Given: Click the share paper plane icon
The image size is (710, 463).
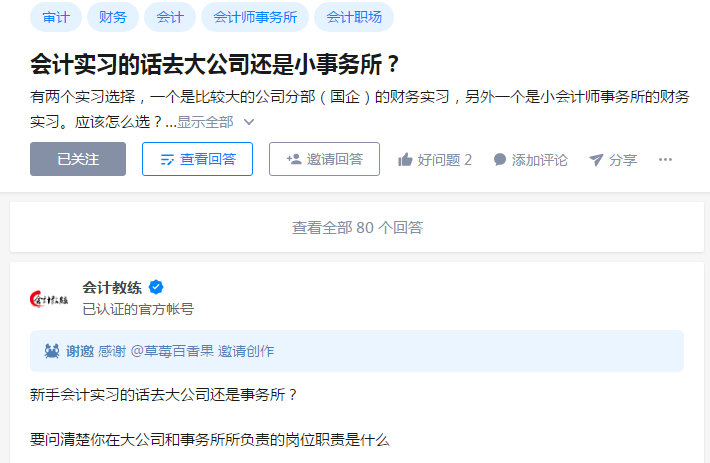Looking at the screenshot, I should (596, 160).
